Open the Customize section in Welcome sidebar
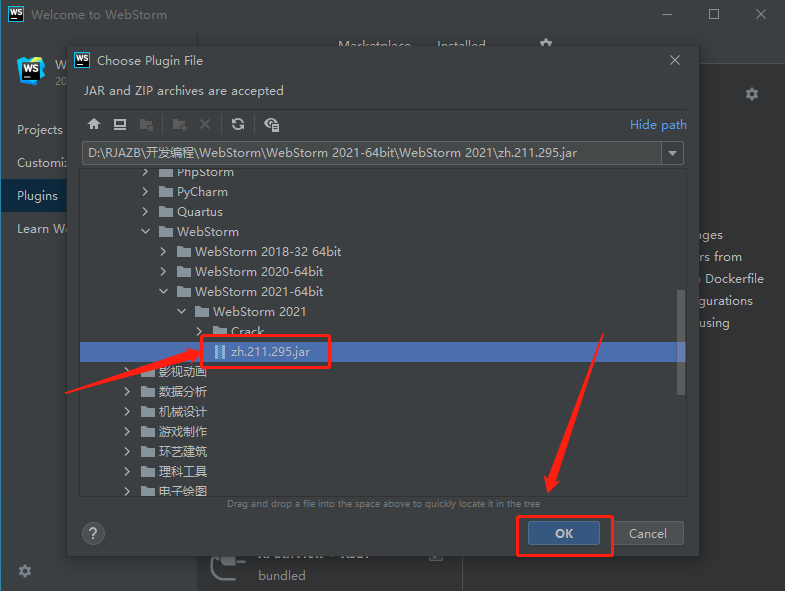785x591 pixels. [34, 163]
